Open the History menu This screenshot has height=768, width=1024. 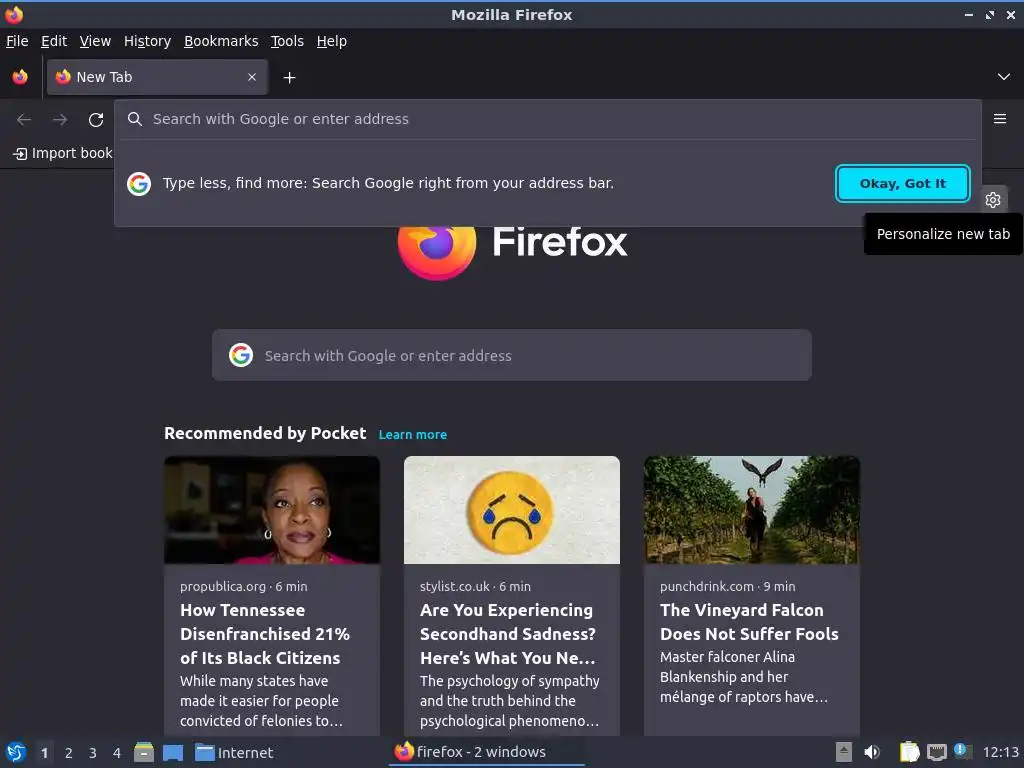point(148,41)
